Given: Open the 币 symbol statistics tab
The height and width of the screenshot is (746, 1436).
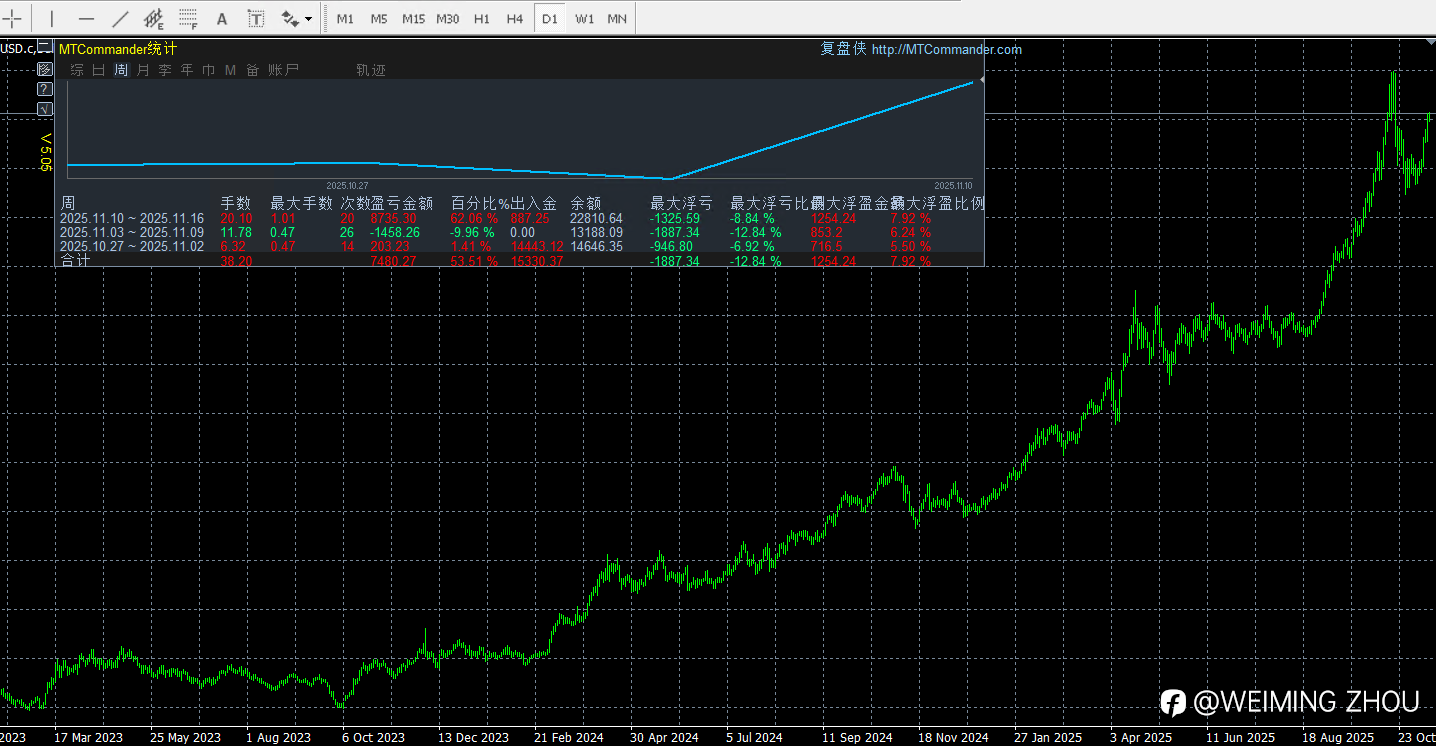Looking at the screenshot, I should (x=209, y=70).
